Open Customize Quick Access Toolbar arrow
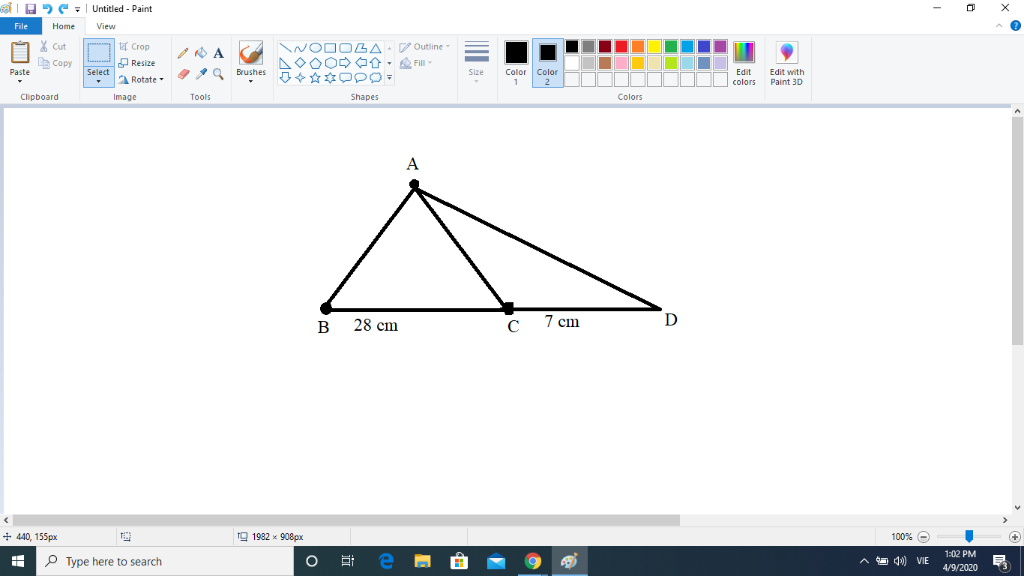 78,9
